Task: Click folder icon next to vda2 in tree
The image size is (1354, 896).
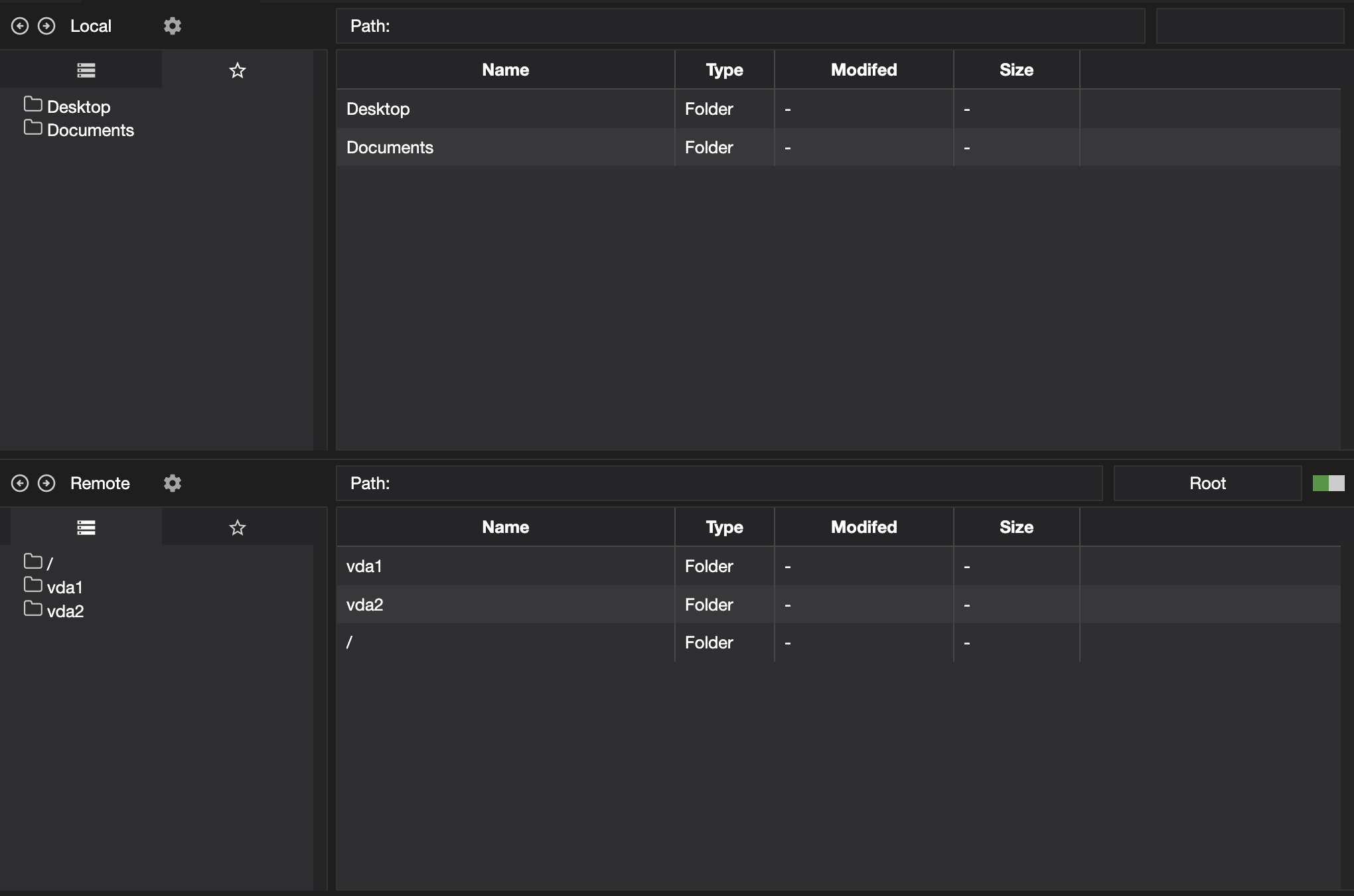Action: click(33, 609)
